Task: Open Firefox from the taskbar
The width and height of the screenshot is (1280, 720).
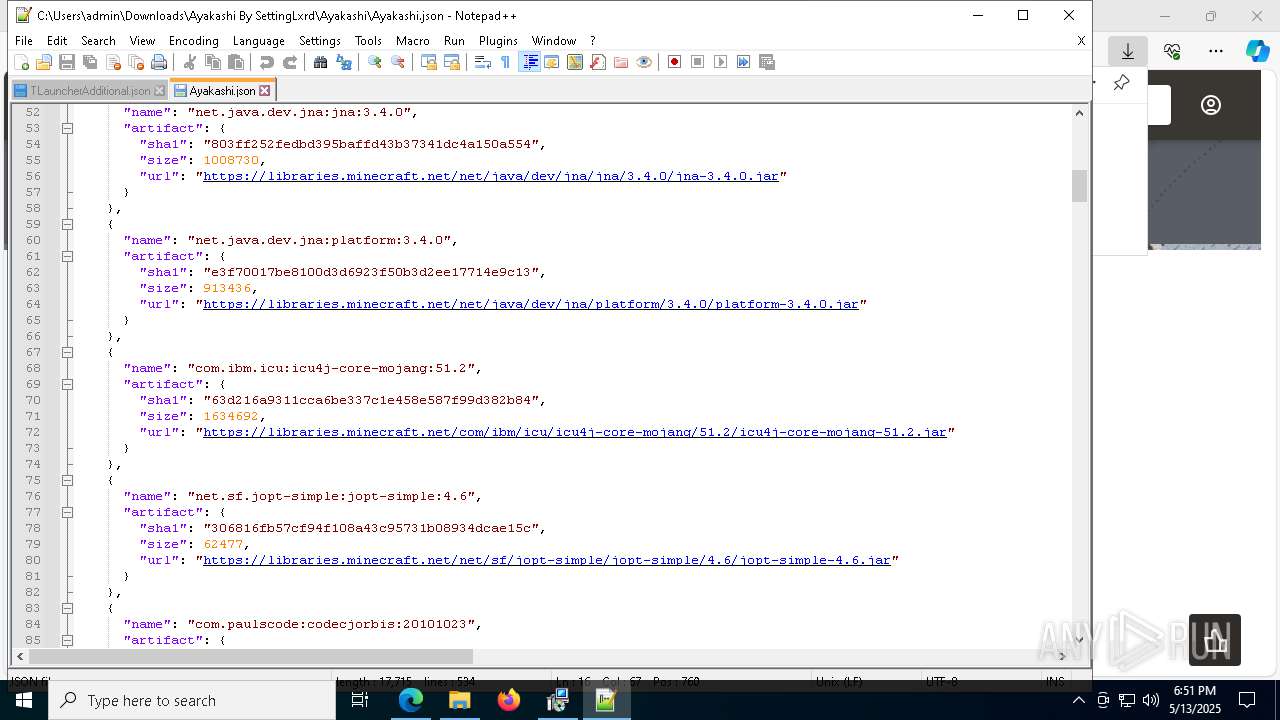Action: coord(509,700)
